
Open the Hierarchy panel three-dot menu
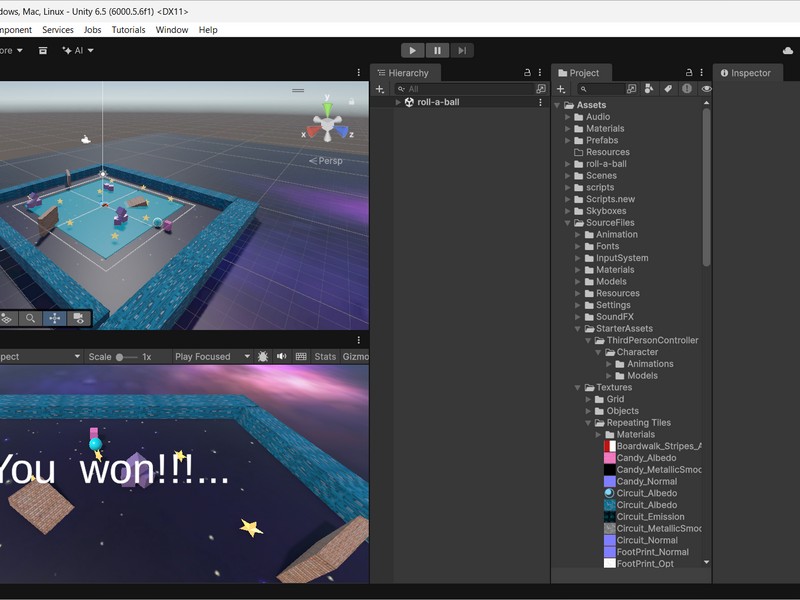click(x=540, y=73)
